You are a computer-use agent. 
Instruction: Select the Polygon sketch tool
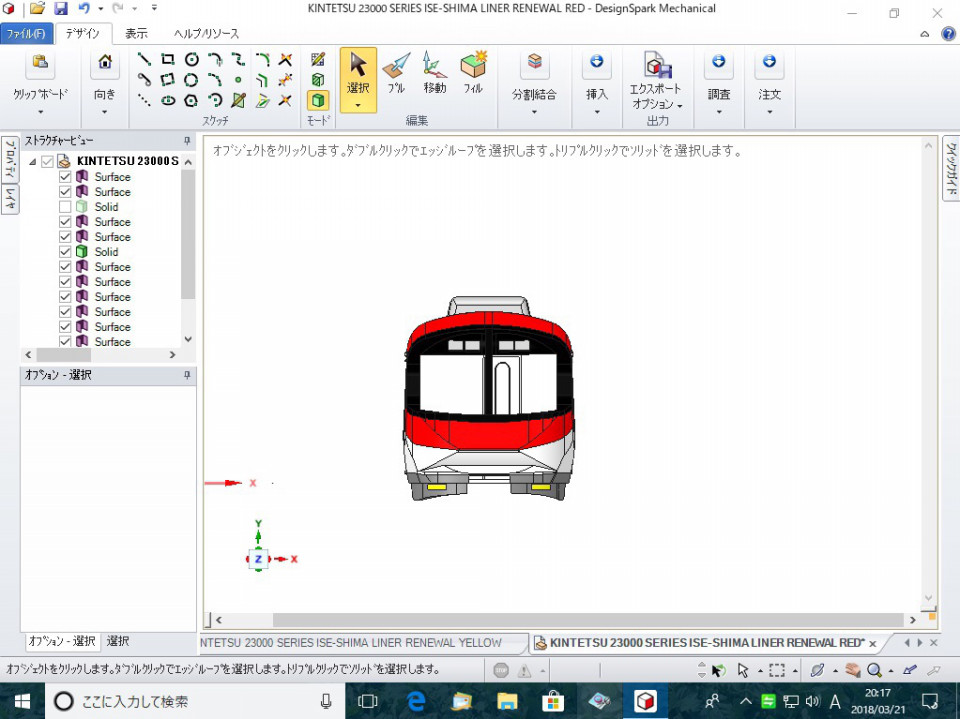[192, 100]
